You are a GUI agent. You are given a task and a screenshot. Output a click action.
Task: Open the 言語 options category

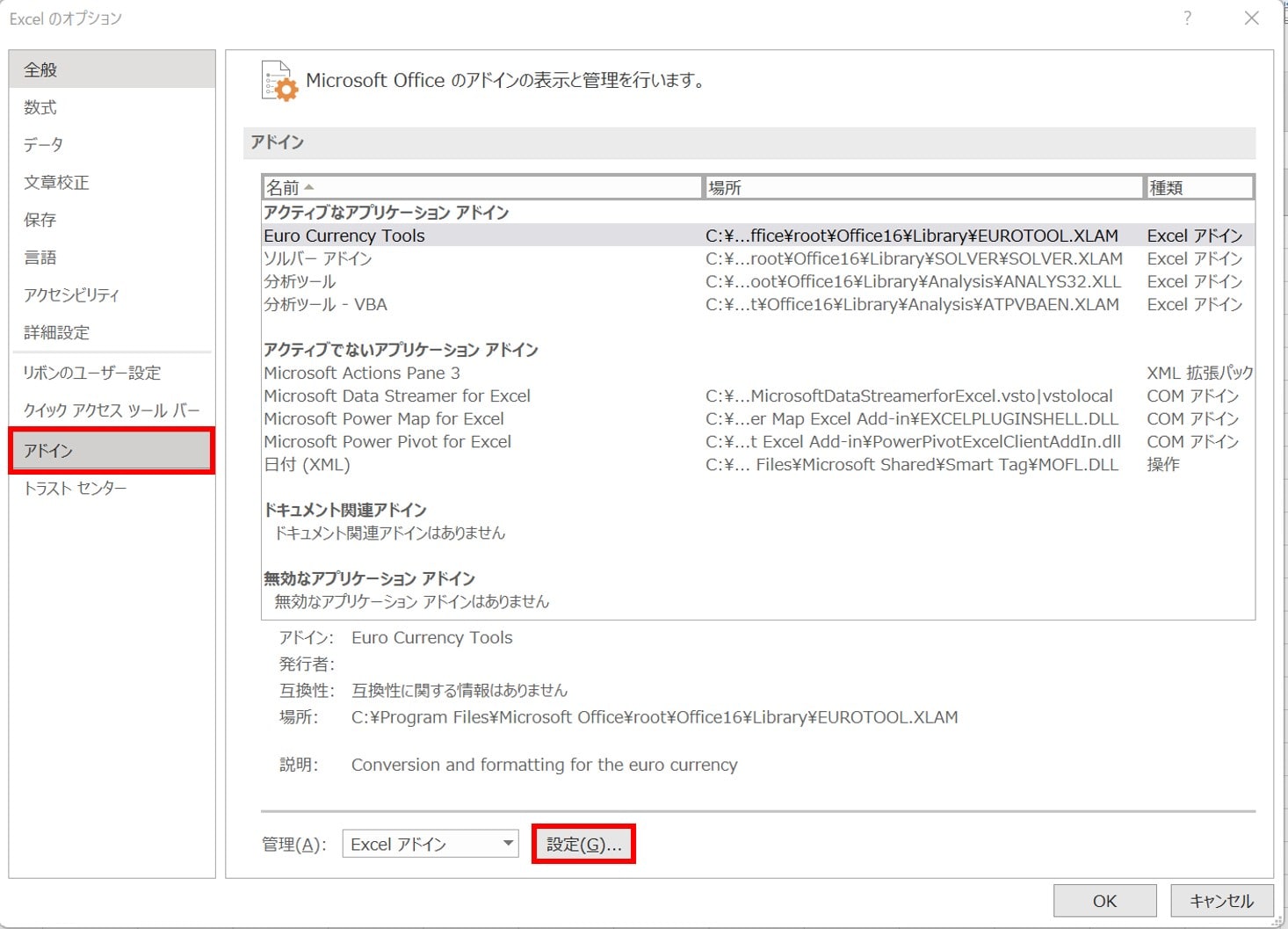(112, 258)
